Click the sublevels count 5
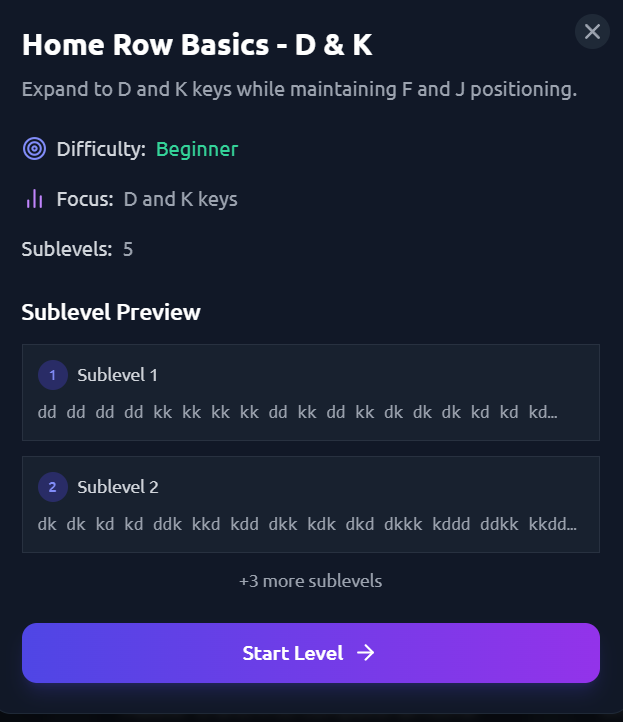The width and height of the screenshot is (623, 722). 128,249
